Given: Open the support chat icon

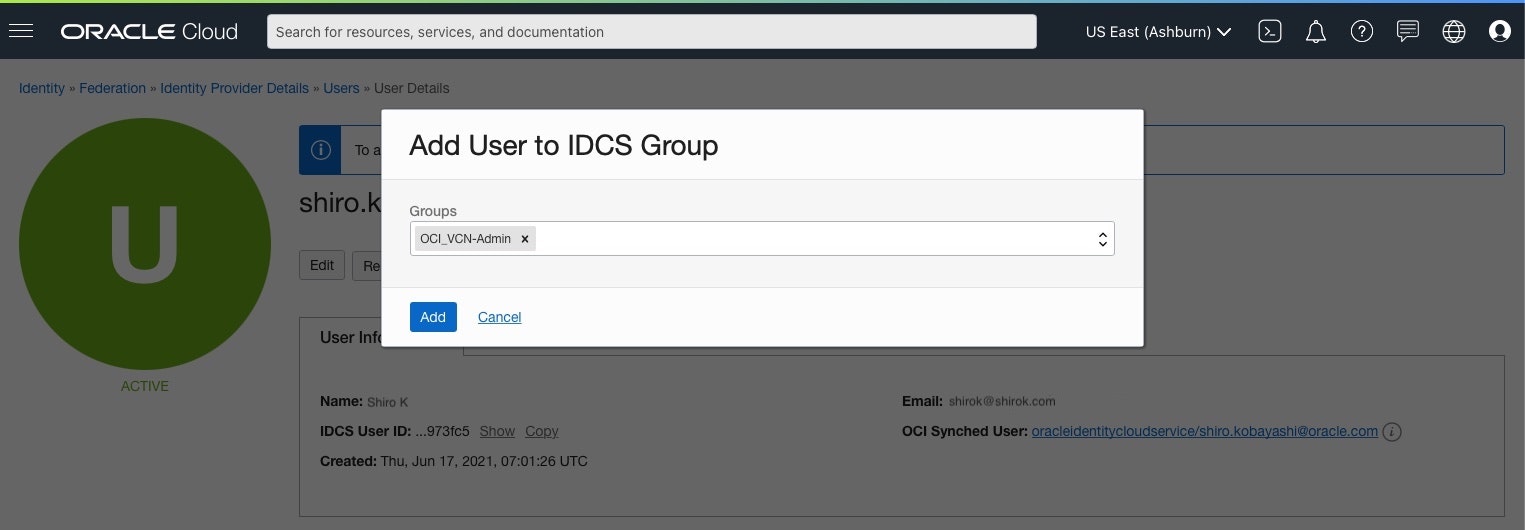Looking at the screenshot, I should [x=1408, y=32].
